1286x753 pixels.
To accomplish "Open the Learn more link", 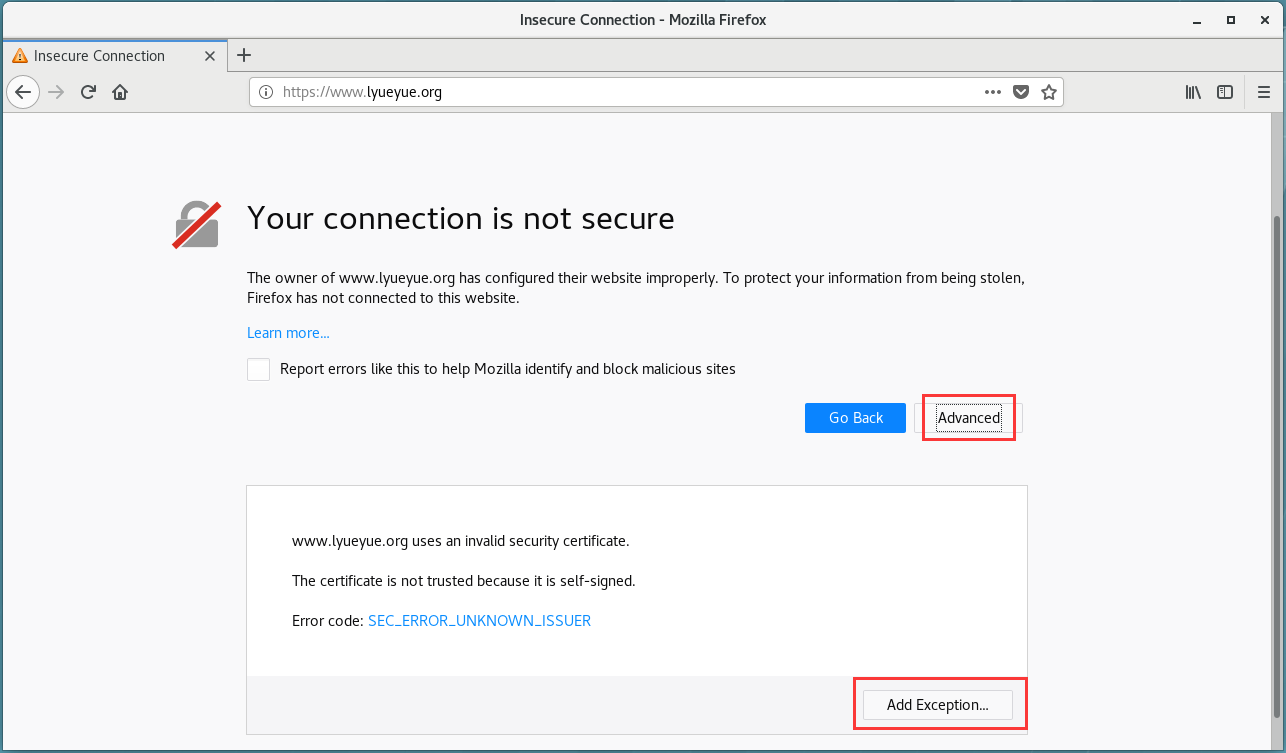I will pos(288,333).
